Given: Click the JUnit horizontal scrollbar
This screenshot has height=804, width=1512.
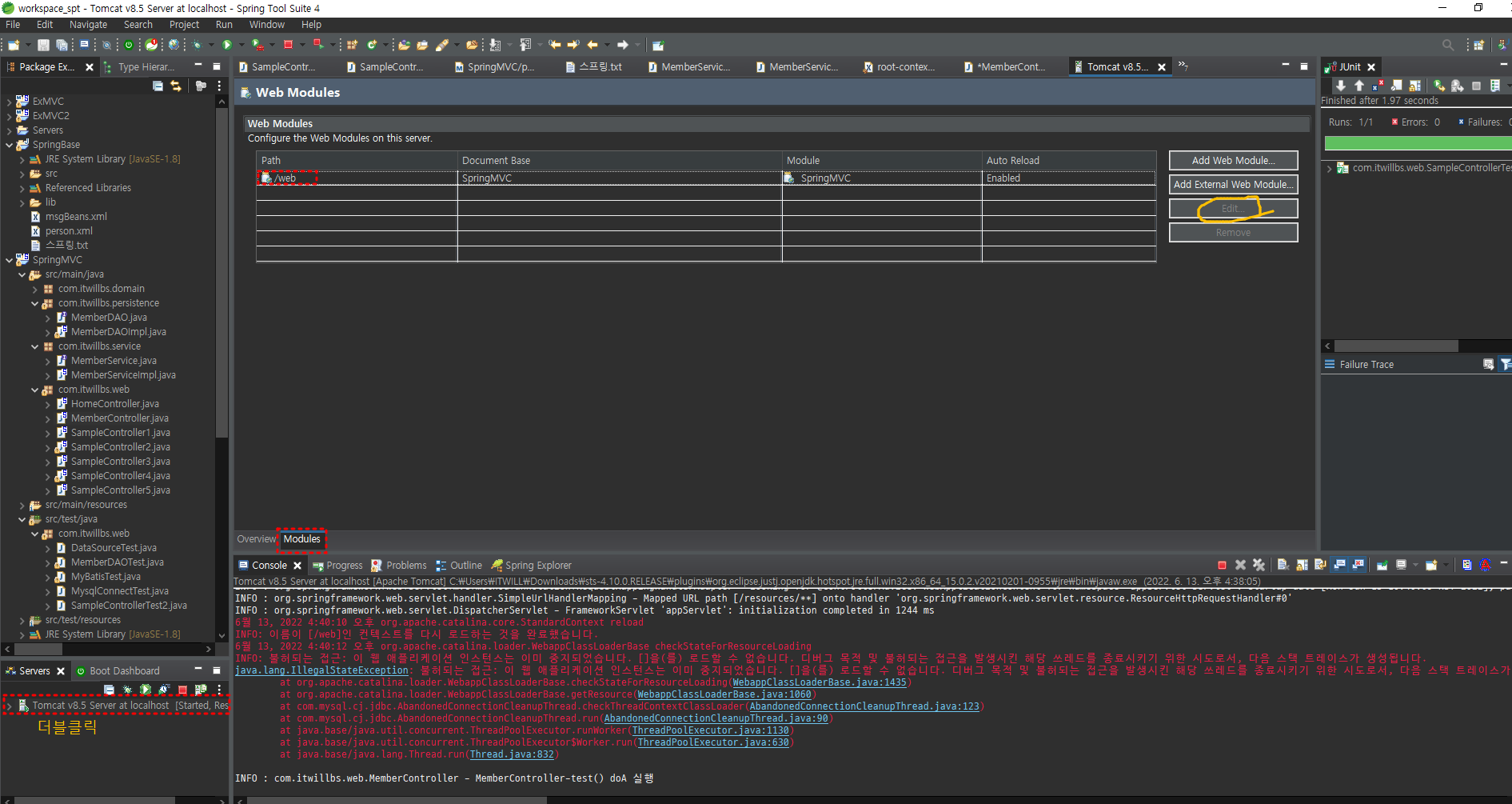Looking at the screenshot, I should pyautogui.click(x=1395, y=346).
